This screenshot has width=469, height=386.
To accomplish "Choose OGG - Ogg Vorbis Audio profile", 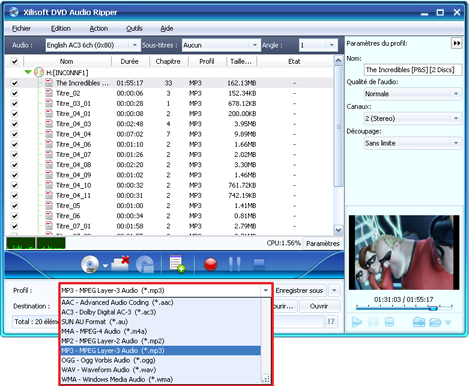I will click(160, 360).
